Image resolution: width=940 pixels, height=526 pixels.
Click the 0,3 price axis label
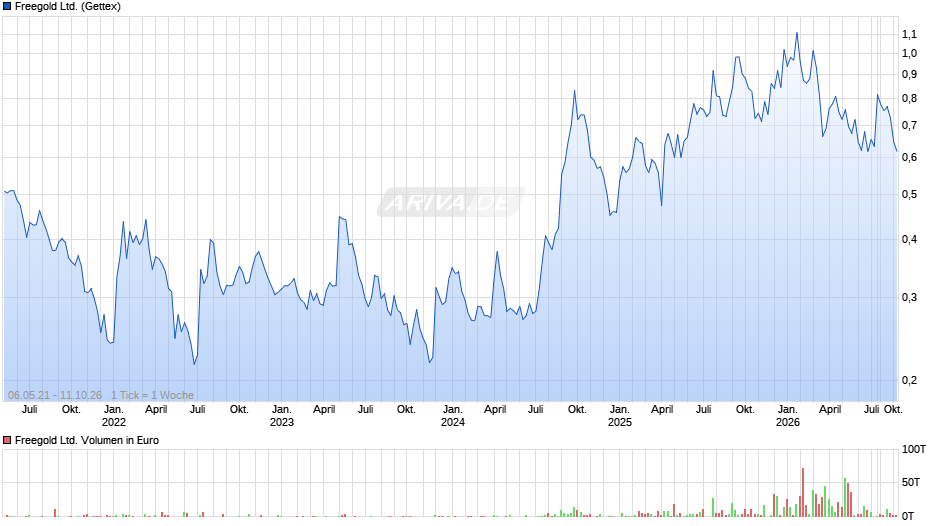click(909, 297)
